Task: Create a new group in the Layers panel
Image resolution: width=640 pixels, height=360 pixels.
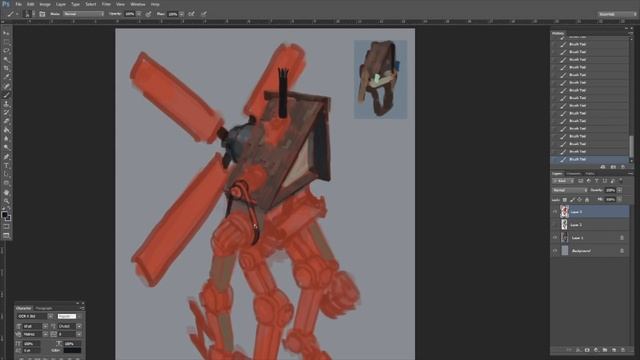Action: (x=605, y=350)
